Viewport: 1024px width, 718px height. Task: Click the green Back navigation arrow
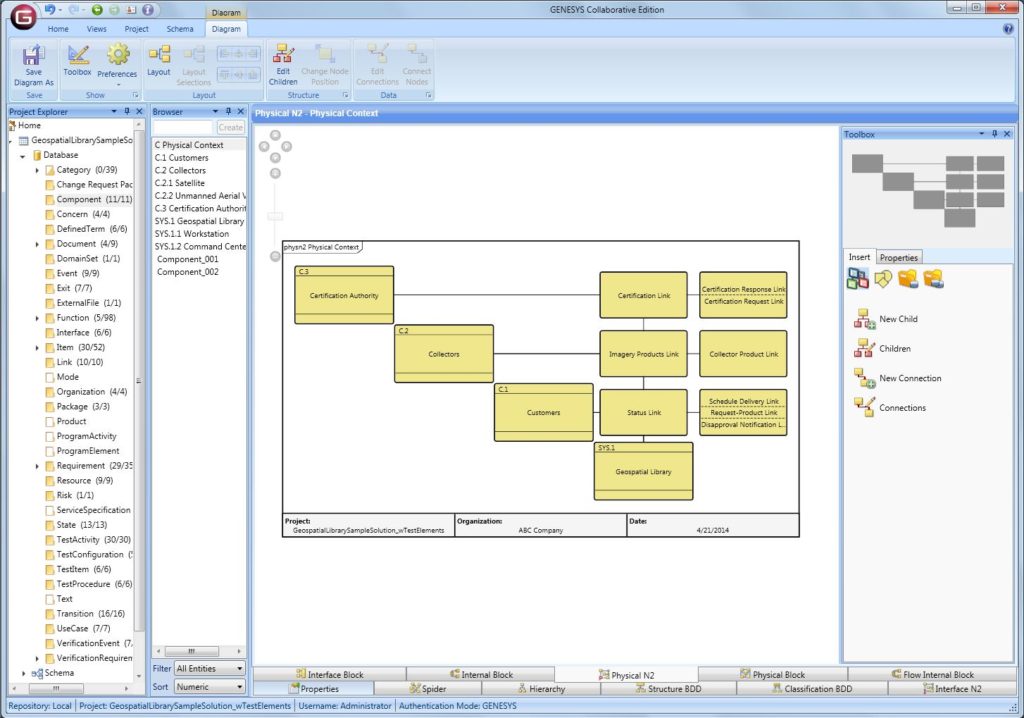(97, 10)
